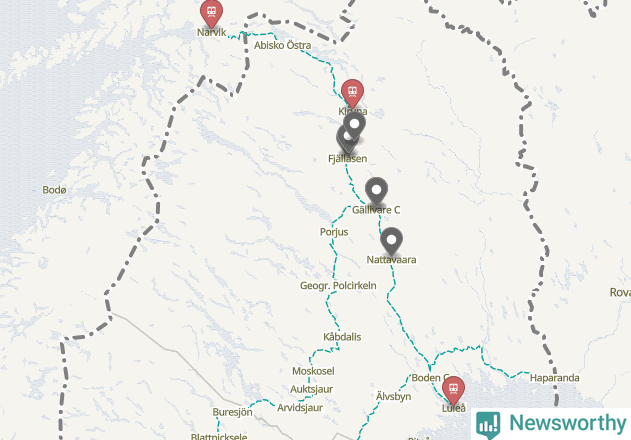Click the Auktsjaur station label
Image resolution: width=631 pixels, height=440 pixels.
point(311,389)
